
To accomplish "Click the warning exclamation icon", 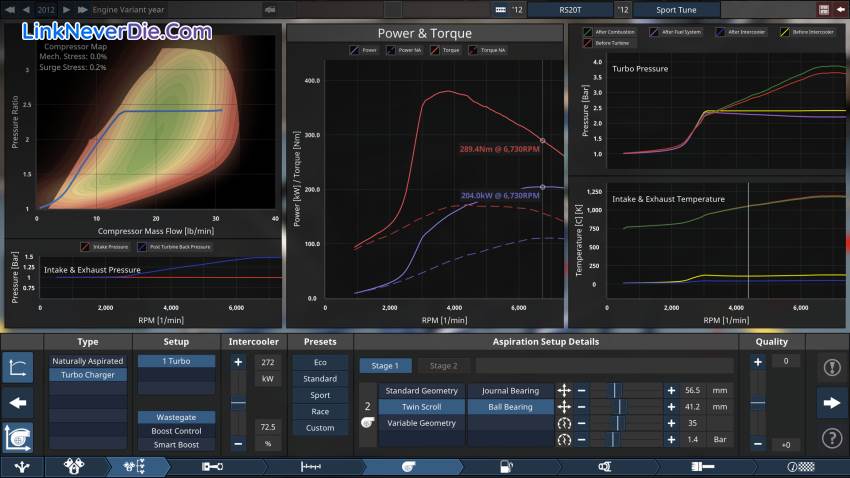I will pyautogui.click(x=831, y=367).
